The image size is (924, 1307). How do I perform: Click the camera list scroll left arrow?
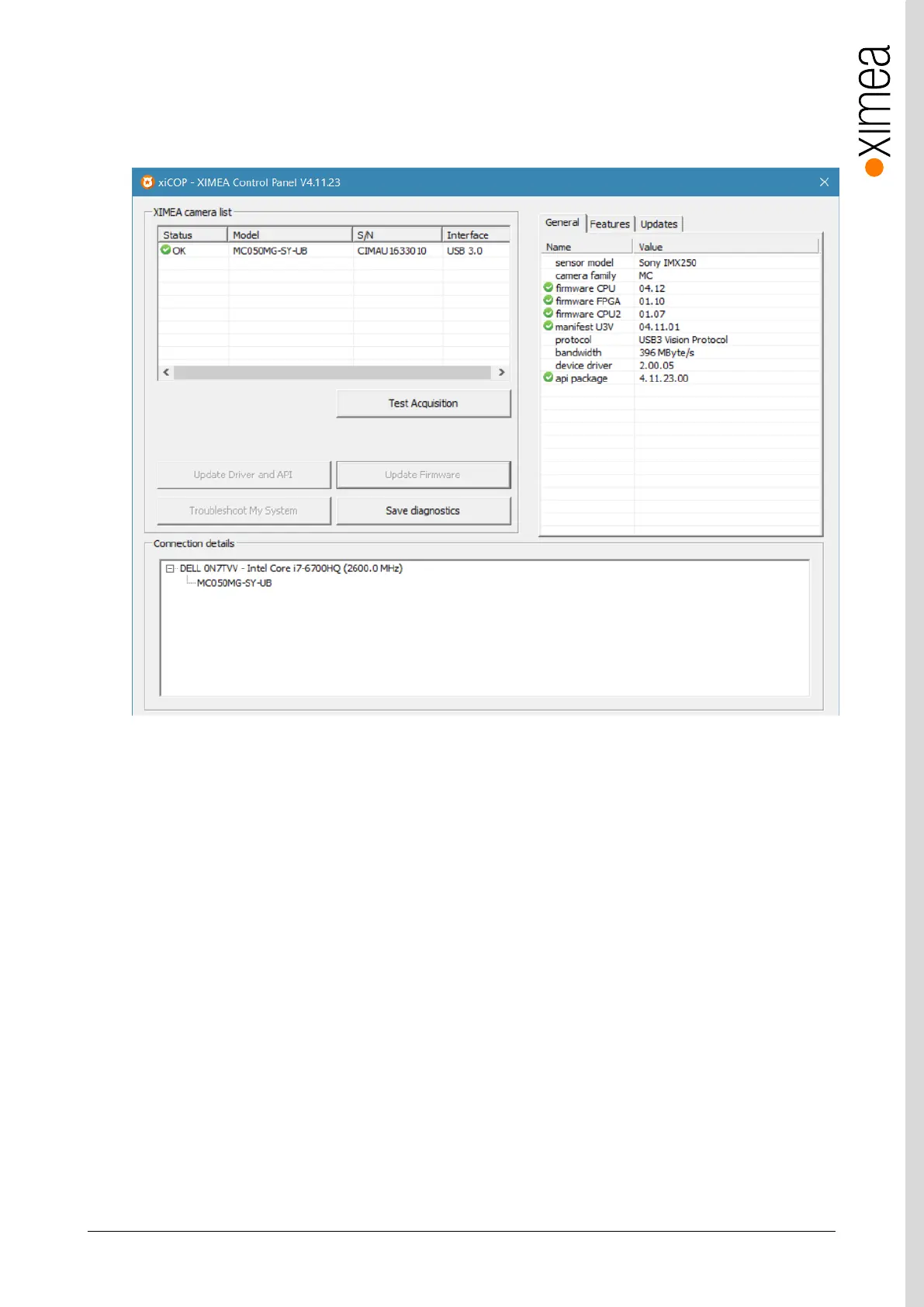[166, 373]
